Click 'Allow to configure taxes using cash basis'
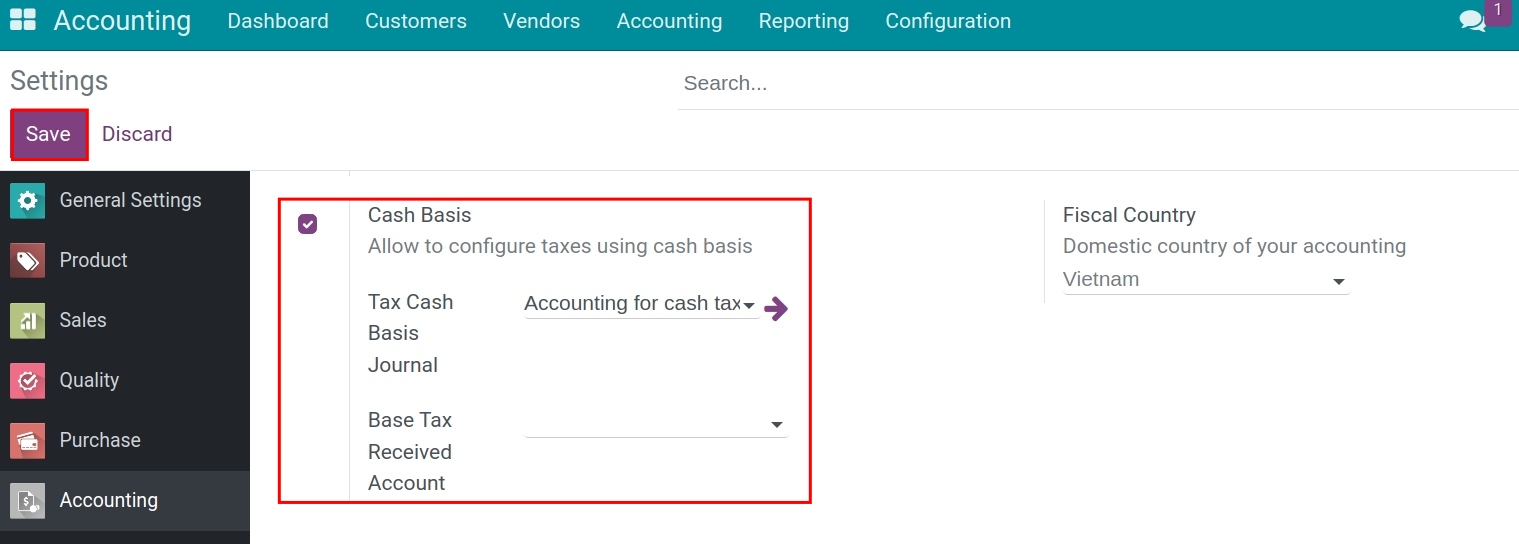This screenshot has width=1519, height=544. [x=560, y=246]
